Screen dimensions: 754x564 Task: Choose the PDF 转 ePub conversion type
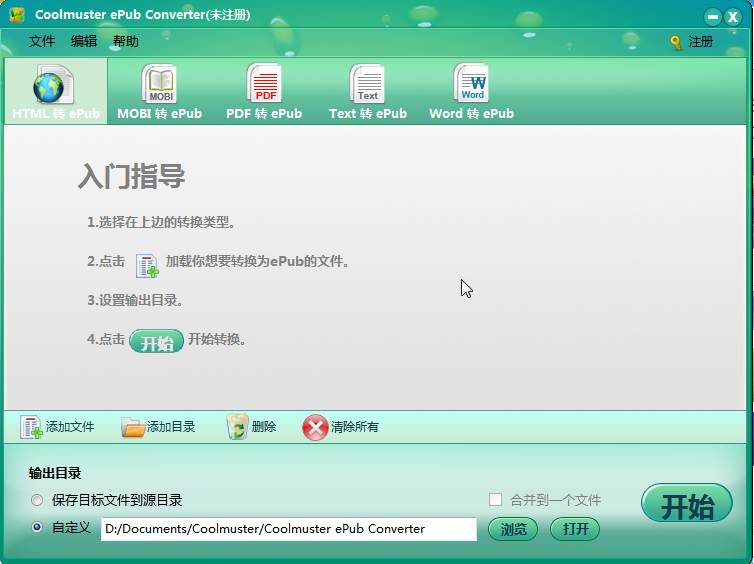point(264,91)
